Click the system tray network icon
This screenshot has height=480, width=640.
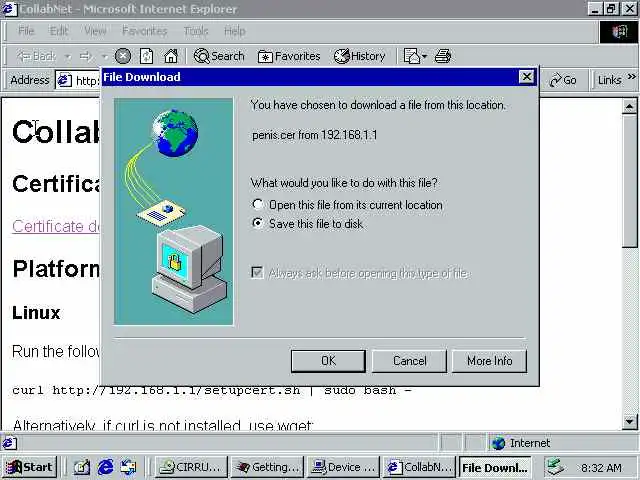556,467
